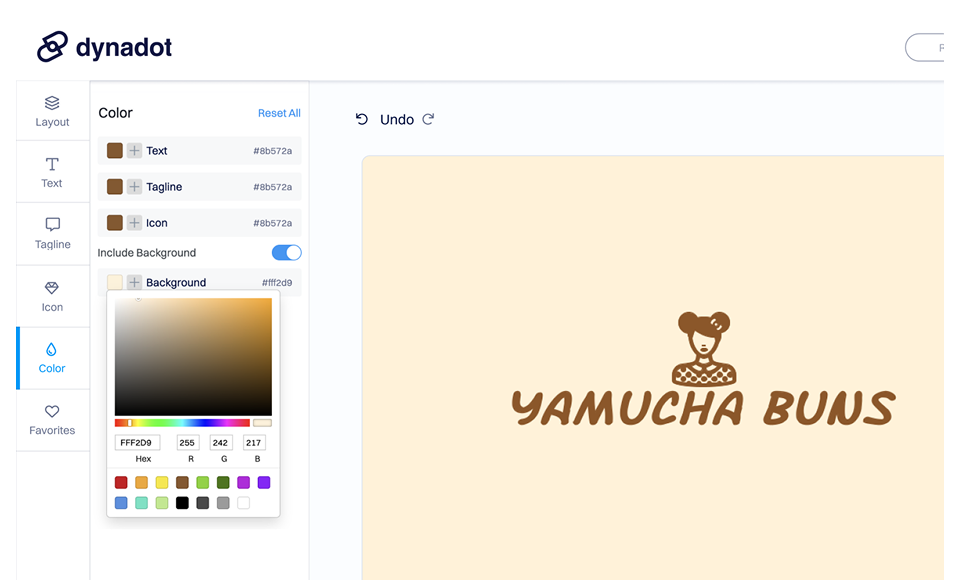Add a color to Text using its plus button

click(x=133, y=150)
